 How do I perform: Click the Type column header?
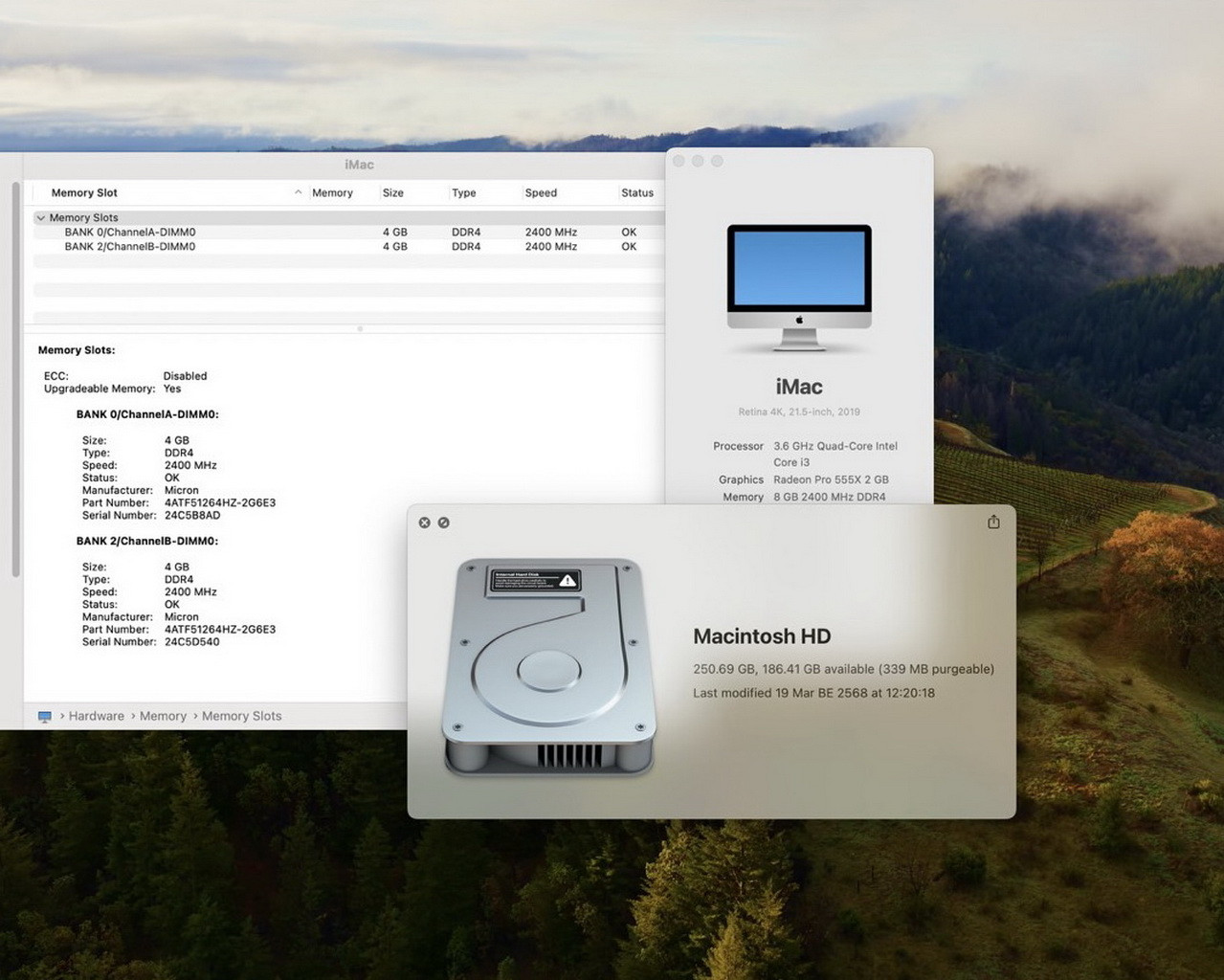tap(464, 192)
